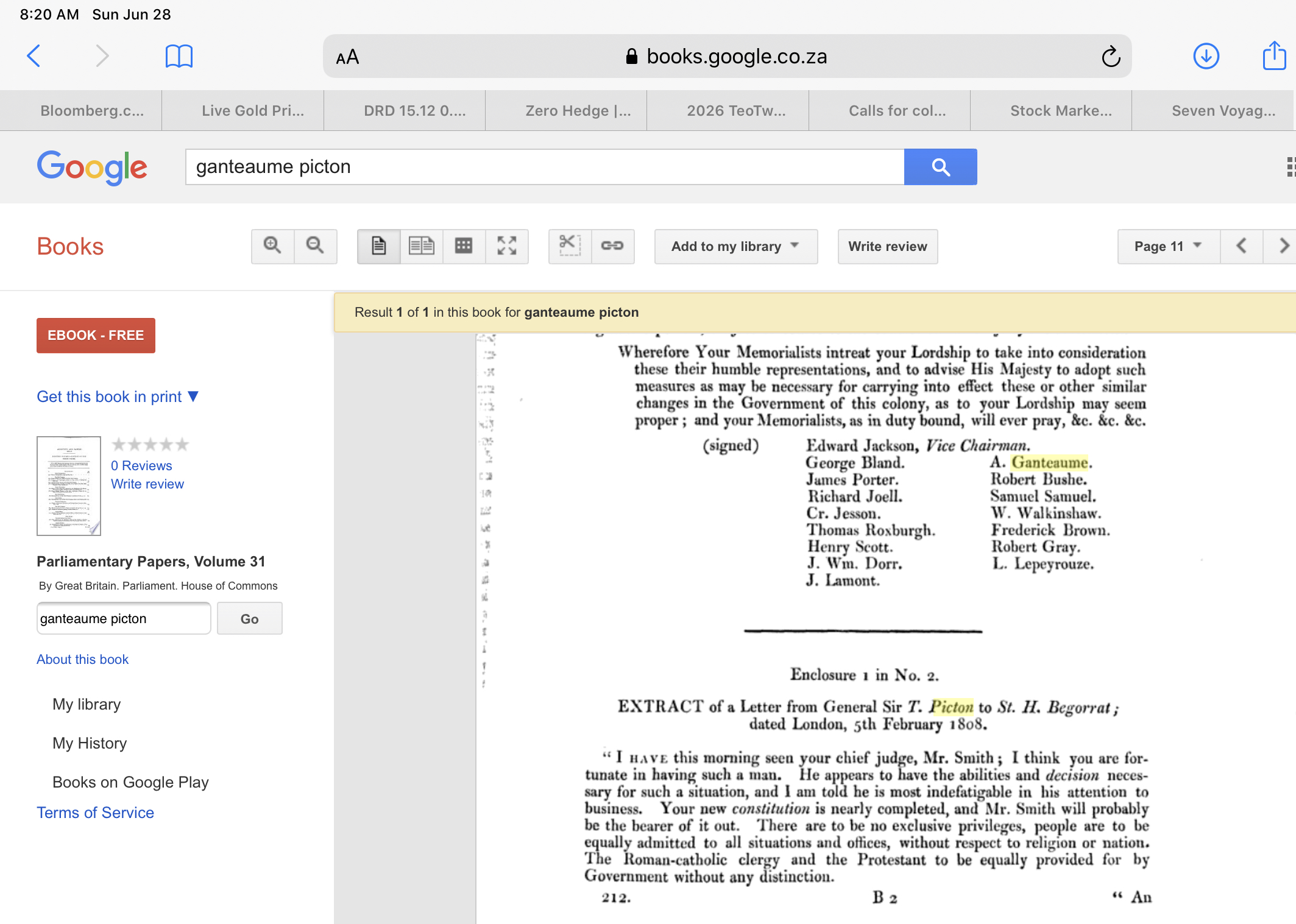Switch to Live Gold Pri... tab
1296x924 pixels.
tap(252, 111)
